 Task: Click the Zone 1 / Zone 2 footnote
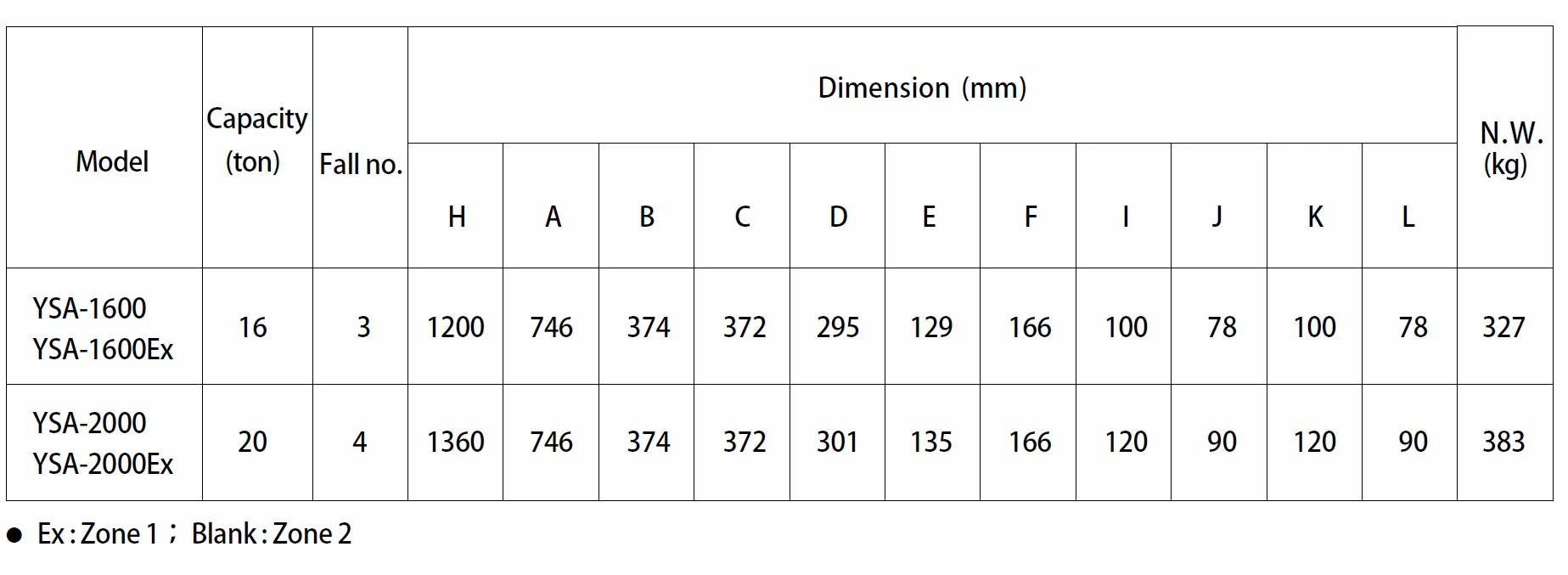pos(194,533)
